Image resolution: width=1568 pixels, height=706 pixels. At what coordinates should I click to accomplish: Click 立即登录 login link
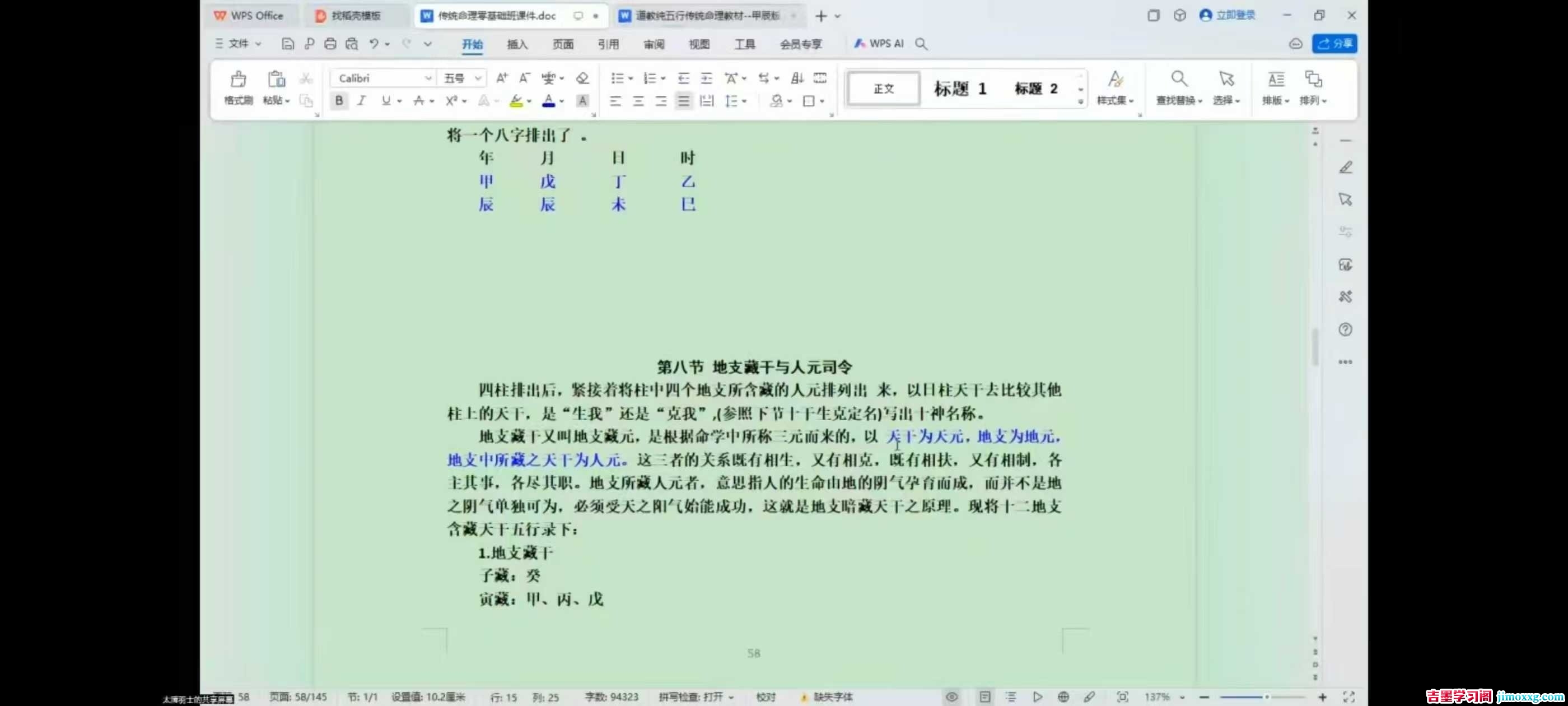[1235, 15]
